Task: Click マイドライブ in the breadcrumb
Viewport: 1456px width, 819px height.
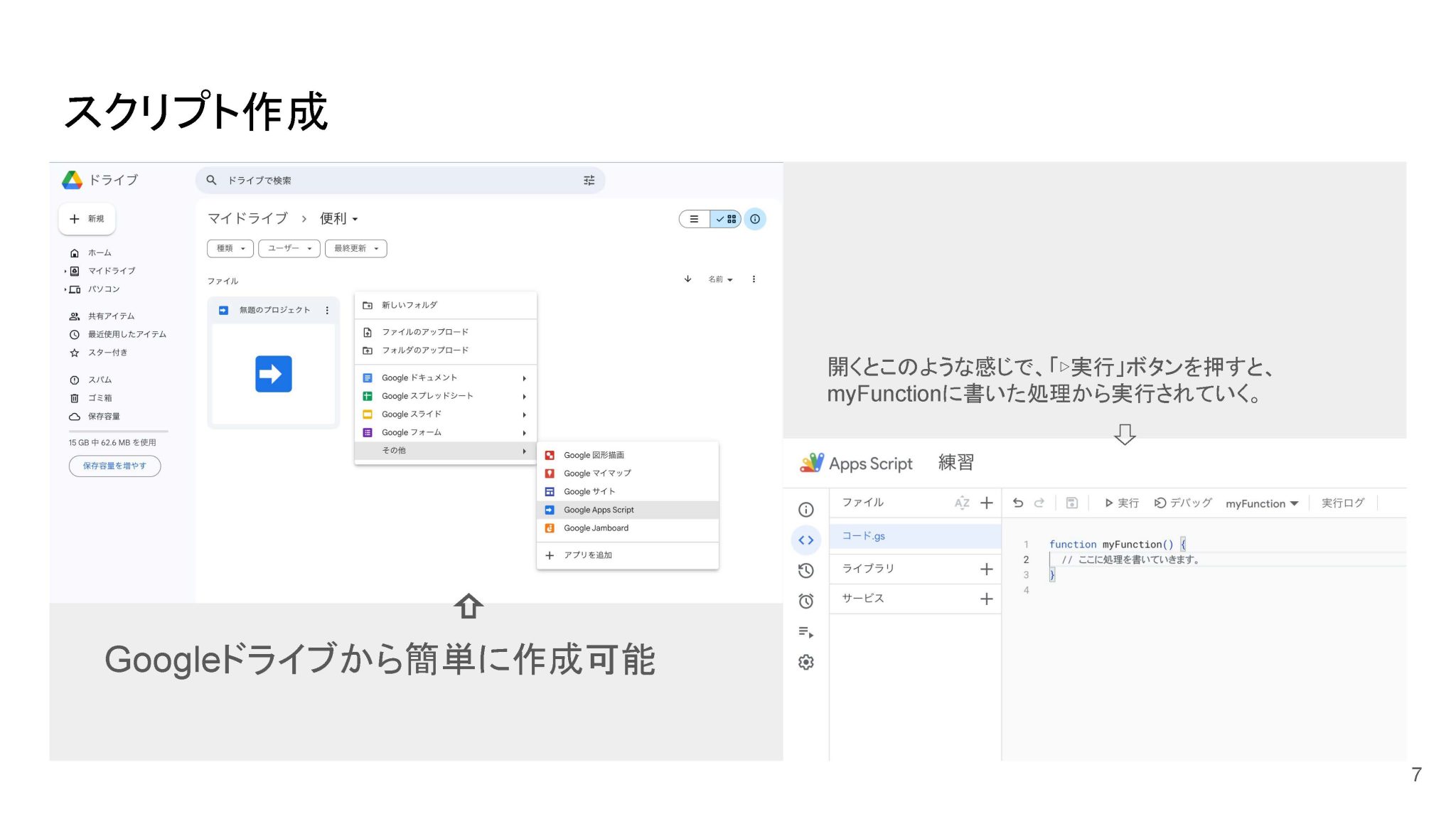Action: point(247,218)
